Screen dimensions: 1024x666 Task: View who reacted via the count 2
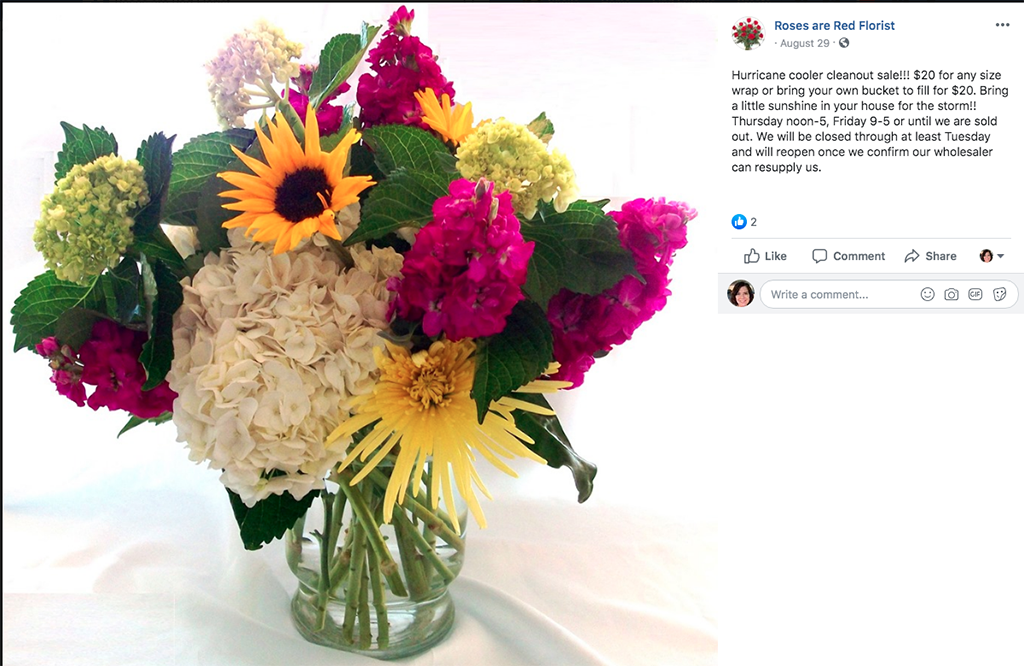753,222
